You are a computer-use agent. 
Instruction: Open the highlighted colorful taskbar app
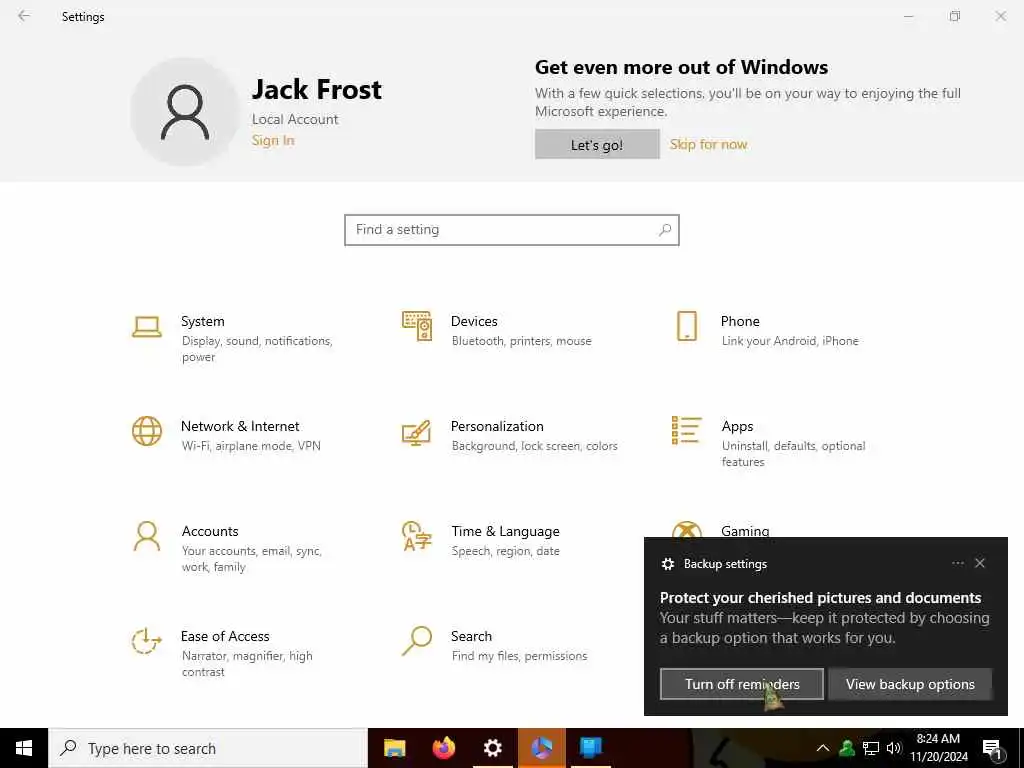point(541,748)
